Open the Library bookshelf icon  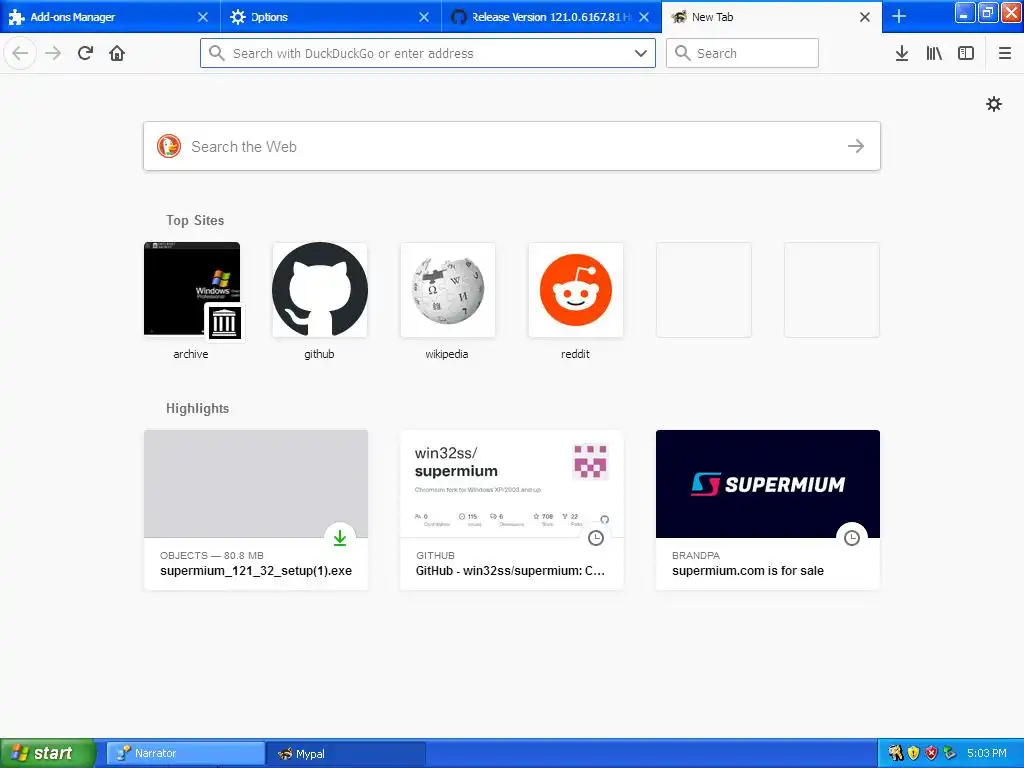934,53
